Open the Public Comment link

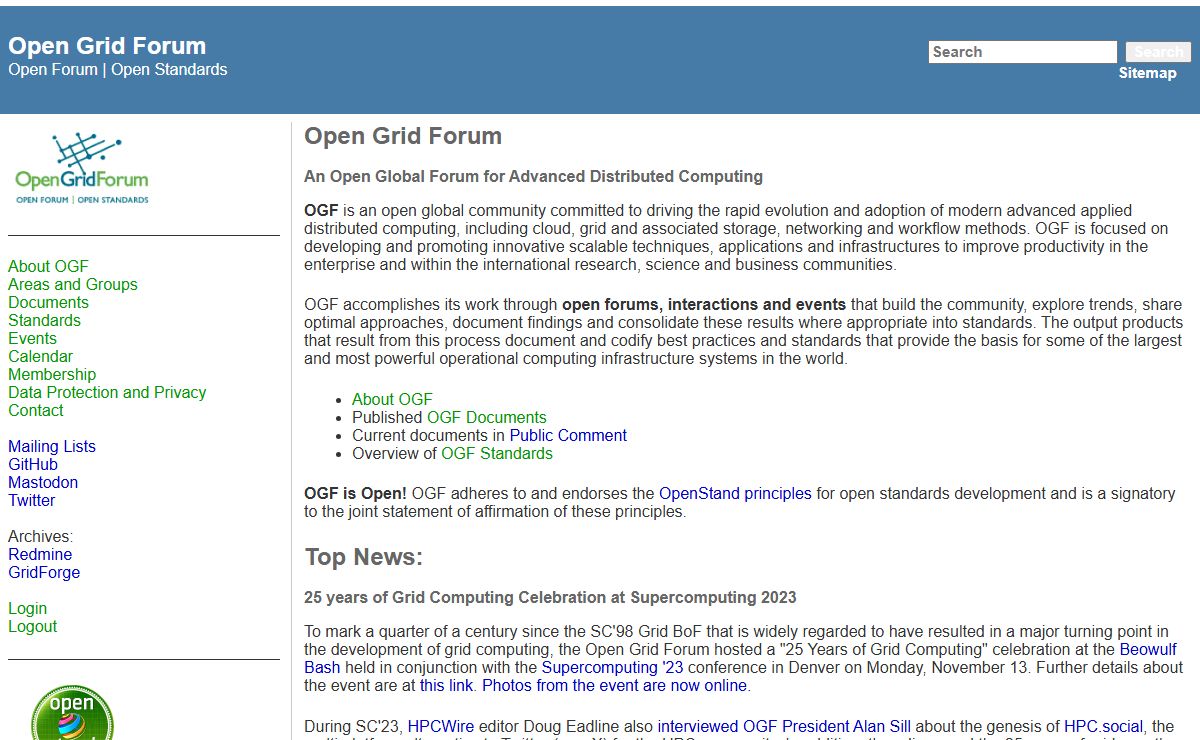click(x=568, y=435)
